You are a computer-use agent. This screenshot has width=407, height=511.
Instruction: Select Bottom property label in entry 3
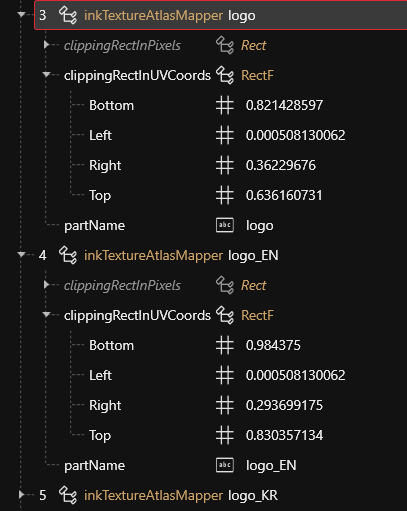pyautogui.click(x=112, y=105)
